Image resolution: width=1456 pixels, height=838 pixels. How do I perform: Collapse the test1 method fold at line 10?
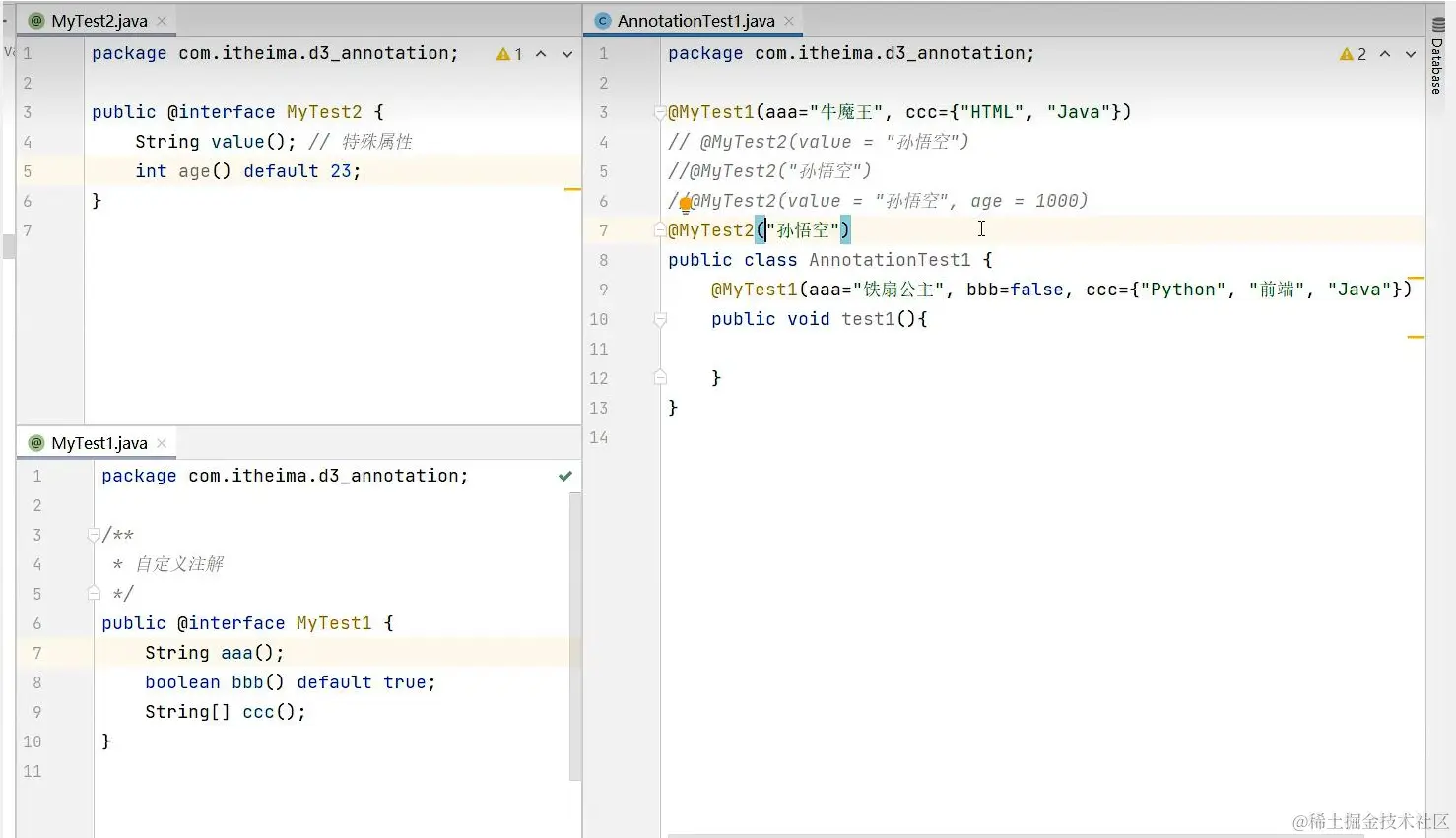pos(660,319)
